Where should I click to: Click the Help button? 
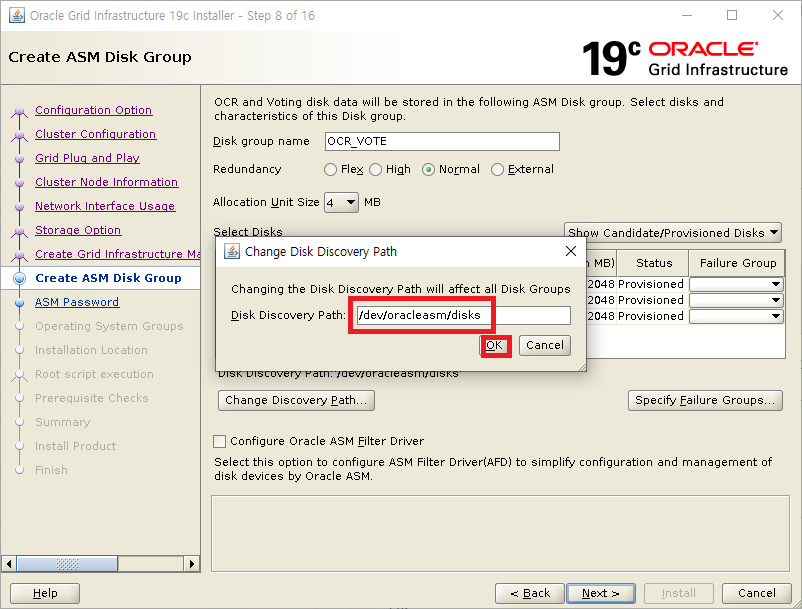[x=45, y=593]
